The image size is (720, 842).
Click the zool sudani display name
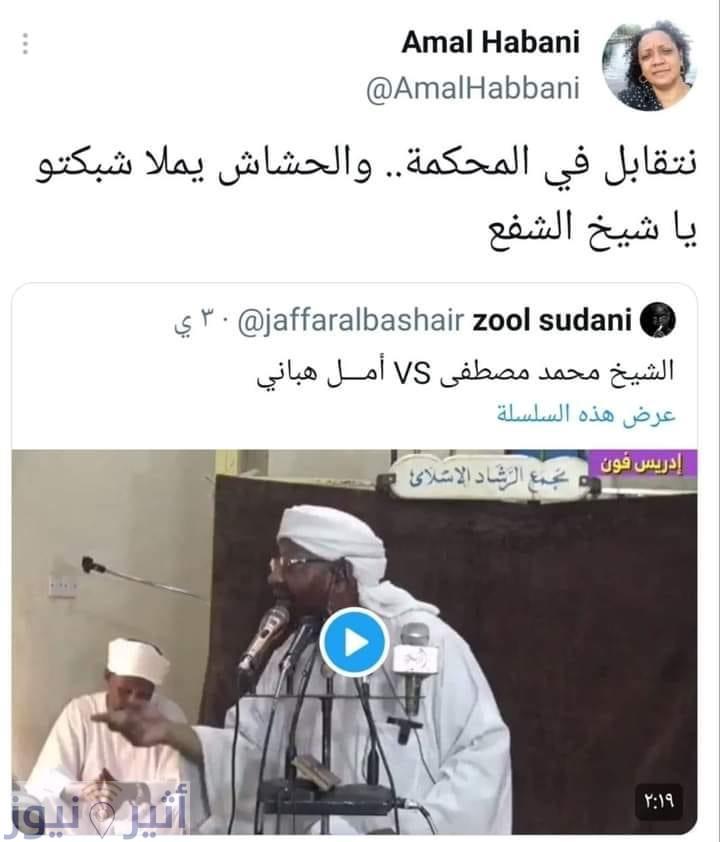pyautogui.click(x=552, y=320)
